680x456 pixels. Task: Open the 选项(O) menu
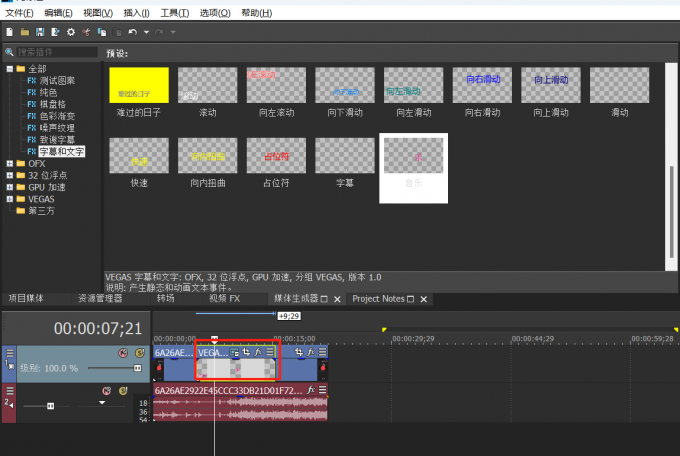click(x=215, y=13)
